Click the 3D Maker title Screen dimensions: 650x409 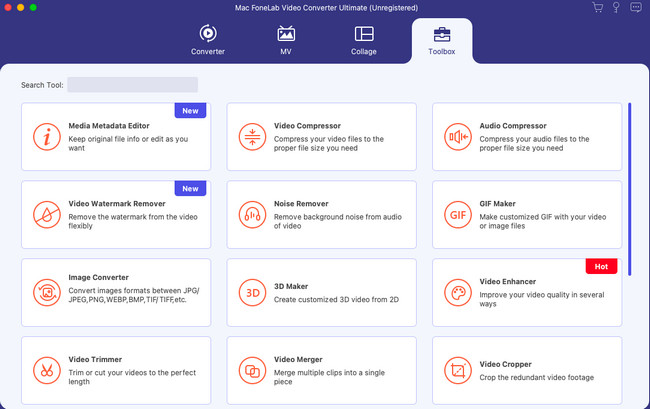pos(291,286)
